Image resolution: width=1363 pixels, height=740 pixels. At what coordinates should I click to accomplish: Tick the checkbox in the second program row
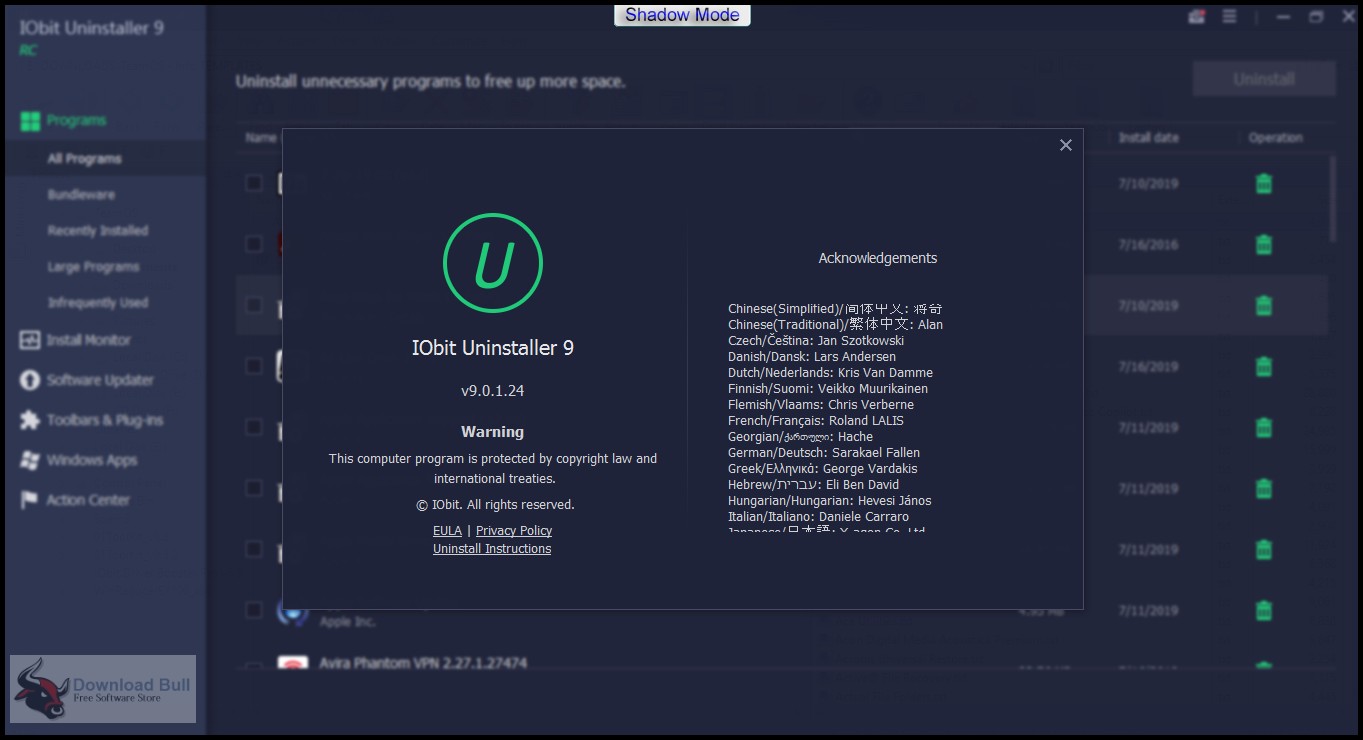point(254,244)
